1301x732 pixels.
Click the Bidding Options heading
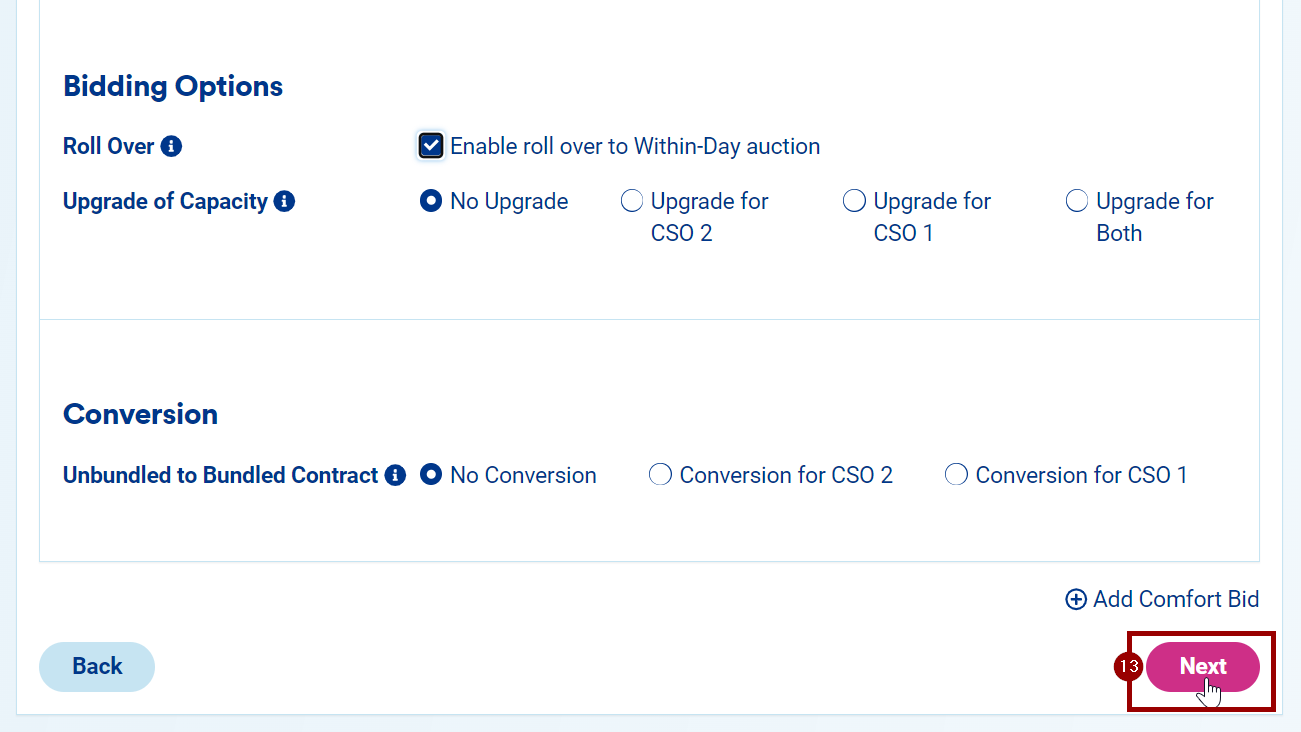tap(173, 87)
